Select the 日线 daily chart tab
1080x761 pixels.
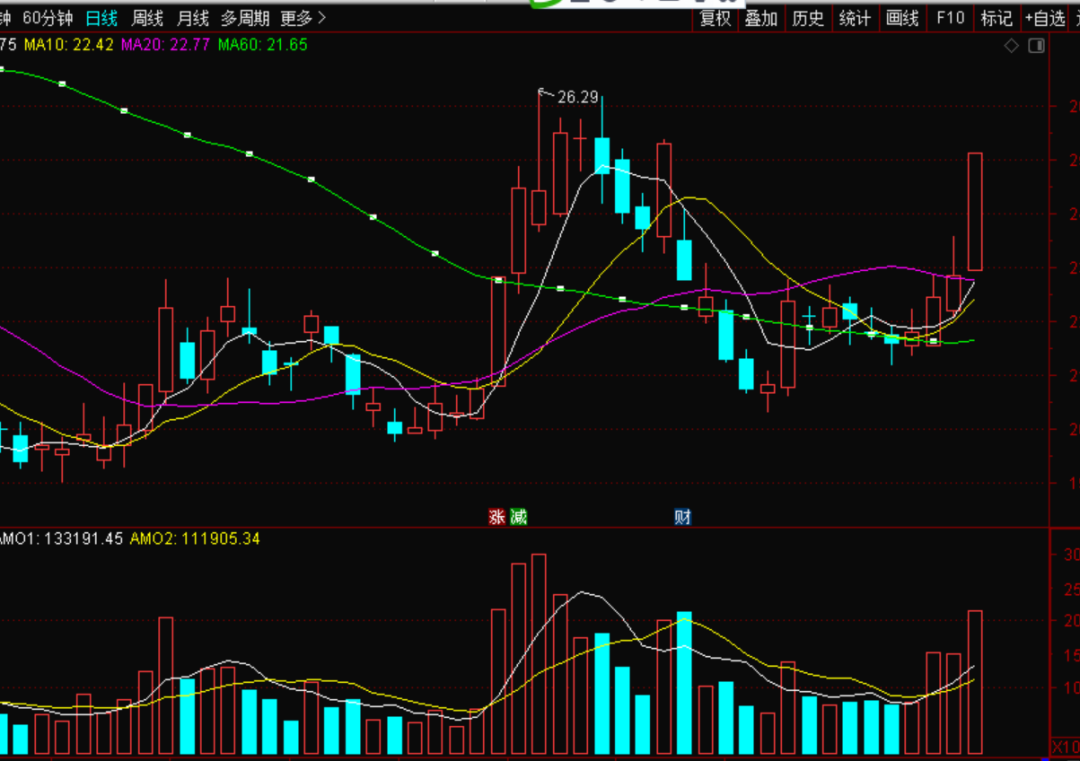click(101, 19)
